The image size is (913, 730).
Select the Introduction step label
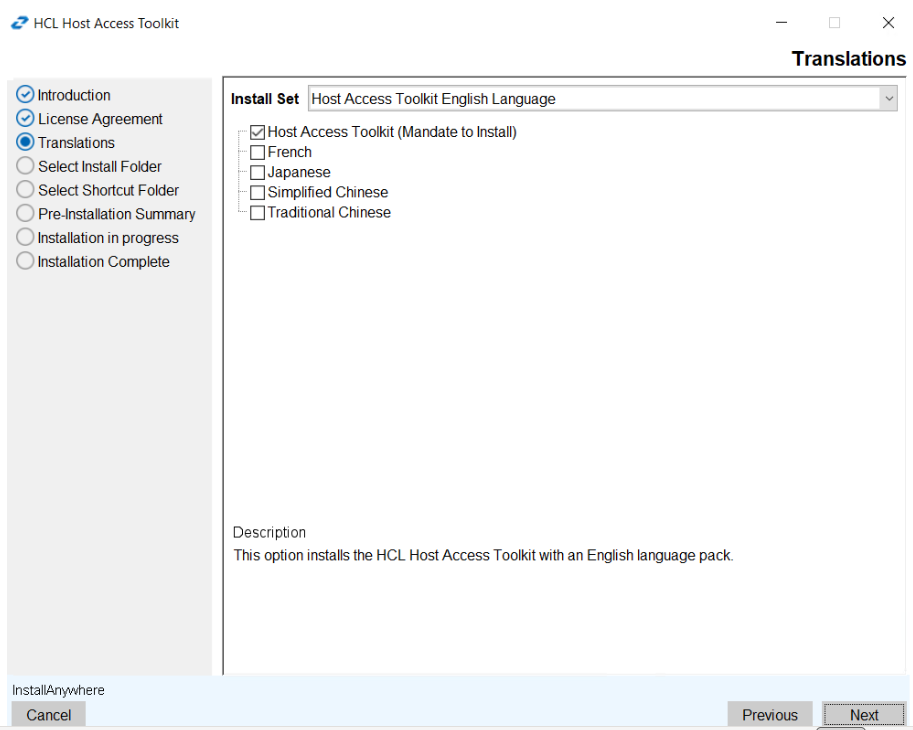tap(74, 95)
